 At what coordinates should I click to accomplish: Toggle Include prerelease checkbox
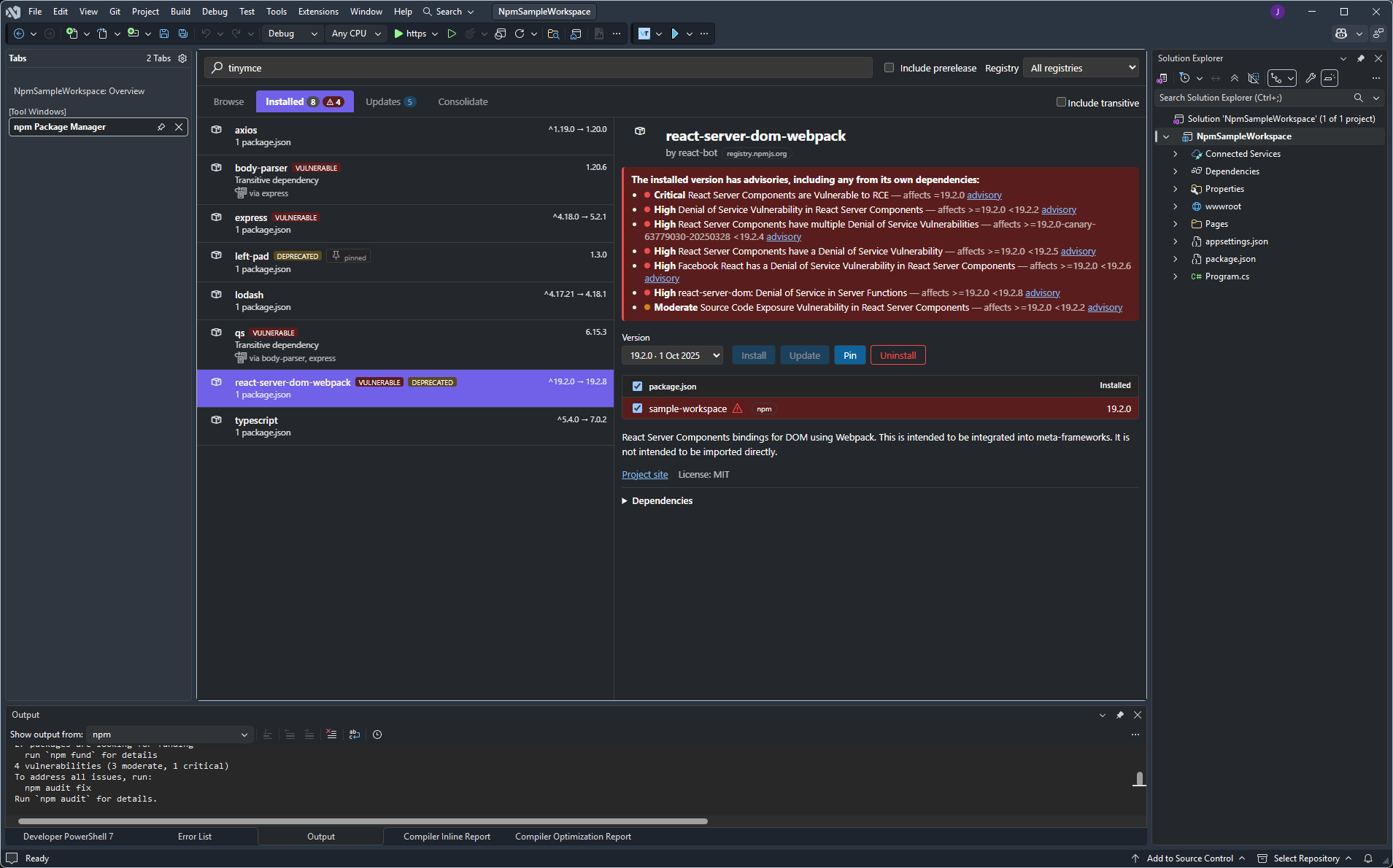pos(889,68)
